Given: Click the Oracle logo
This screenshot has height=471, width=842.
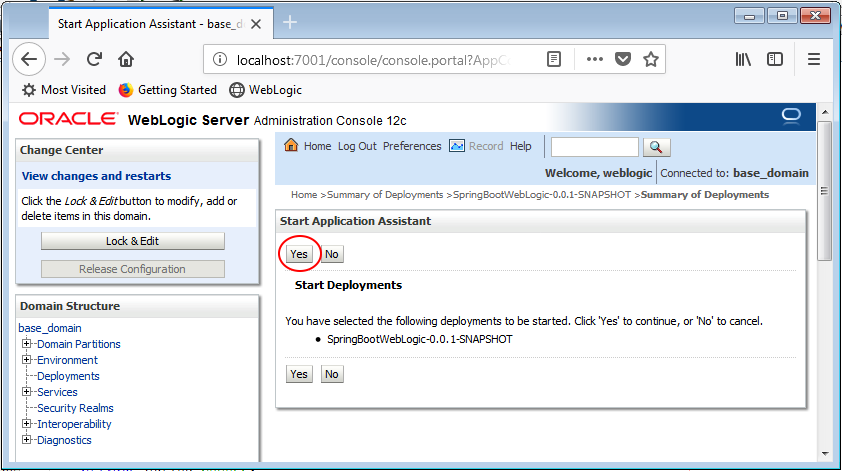Looking at the screenshot, I should pos(68,119).
